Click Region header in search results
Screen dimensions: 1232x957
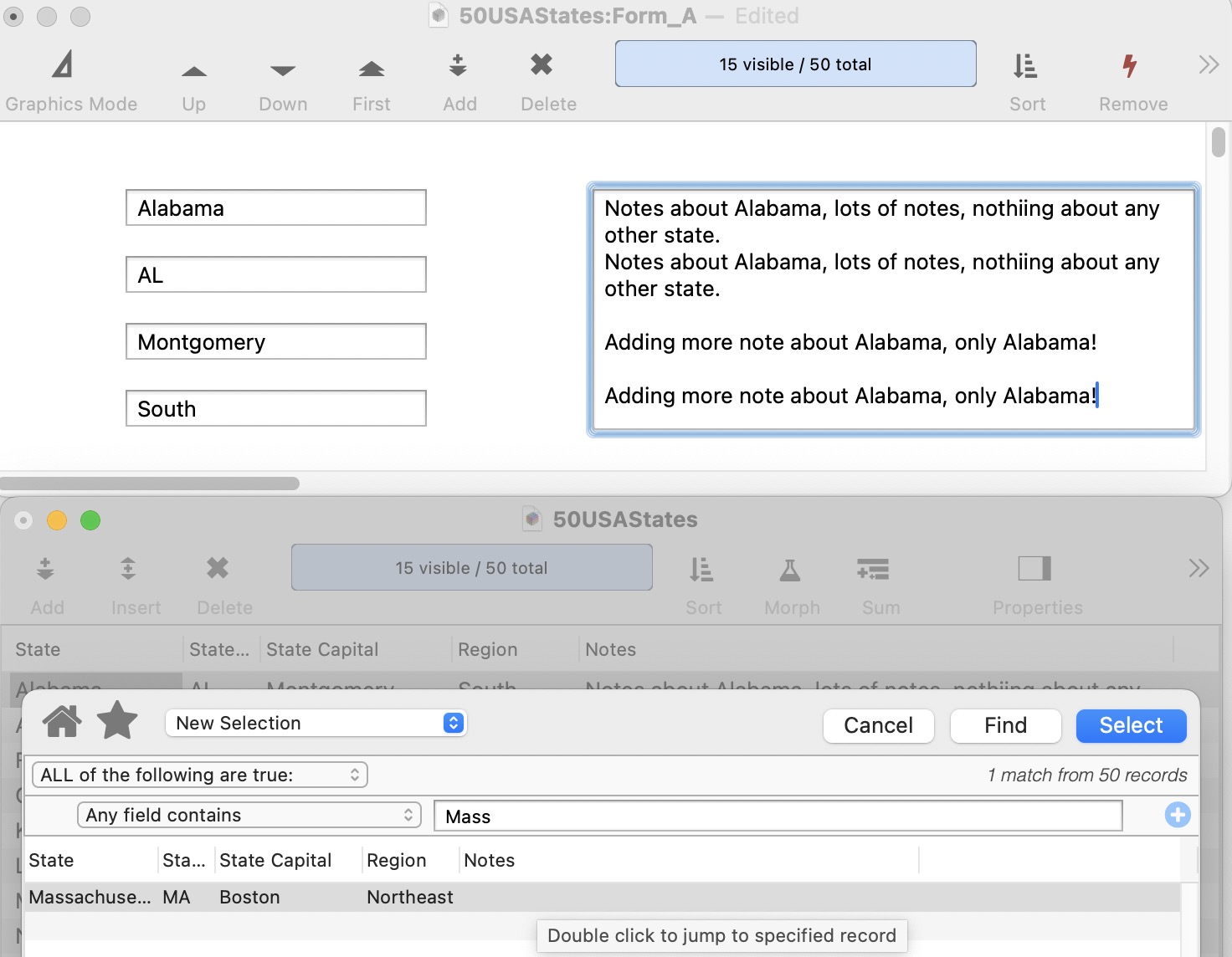click(x=396, y=860)
